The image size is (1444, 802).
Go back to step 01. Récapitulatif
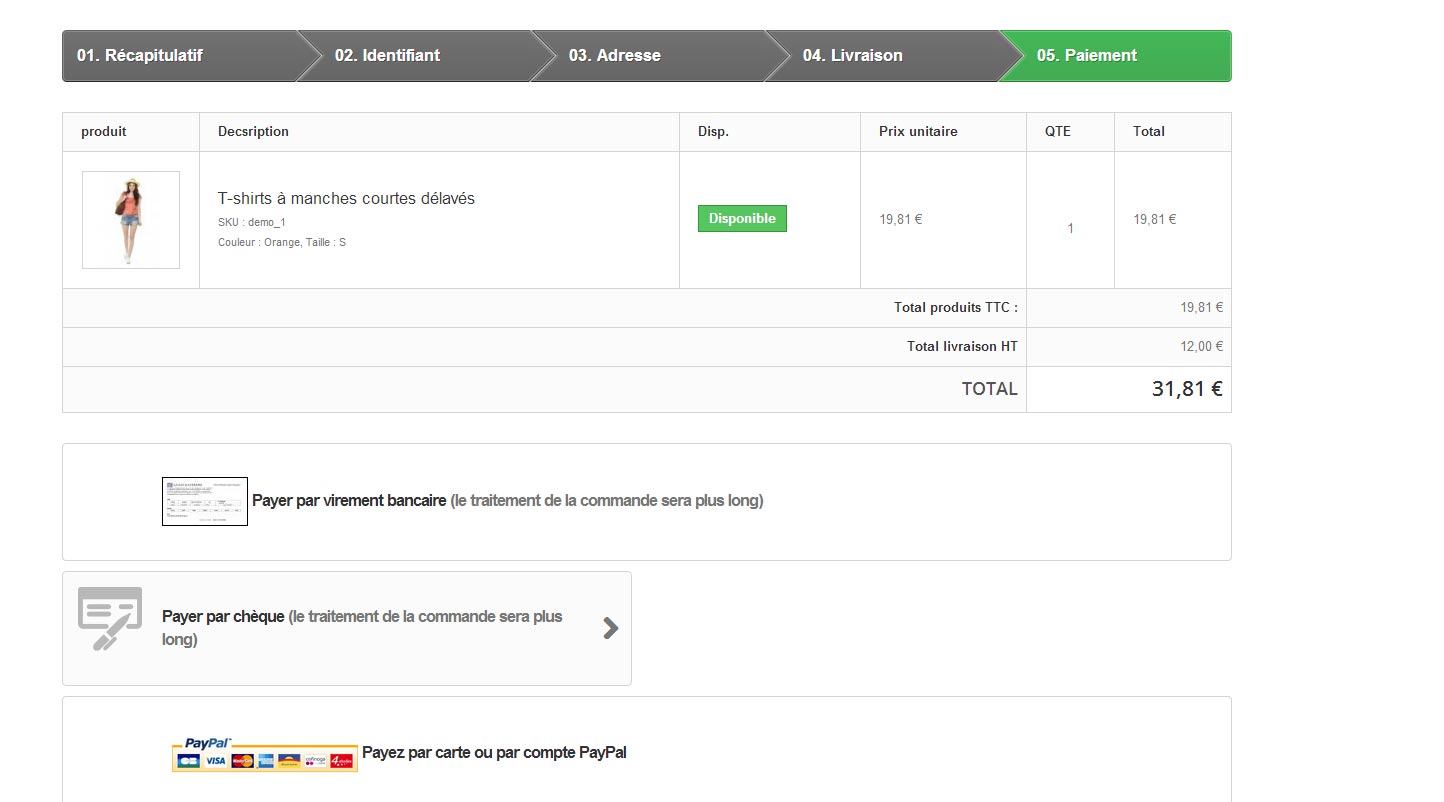pyautogui.click(x=140, y=56)
